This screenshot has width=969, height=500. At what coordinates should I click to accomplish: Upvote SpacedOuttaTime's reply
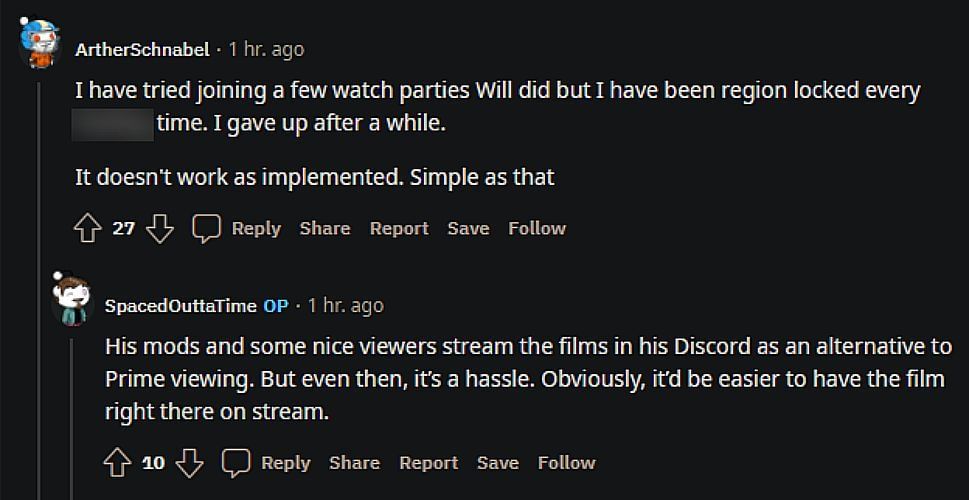tap(117, 463)
